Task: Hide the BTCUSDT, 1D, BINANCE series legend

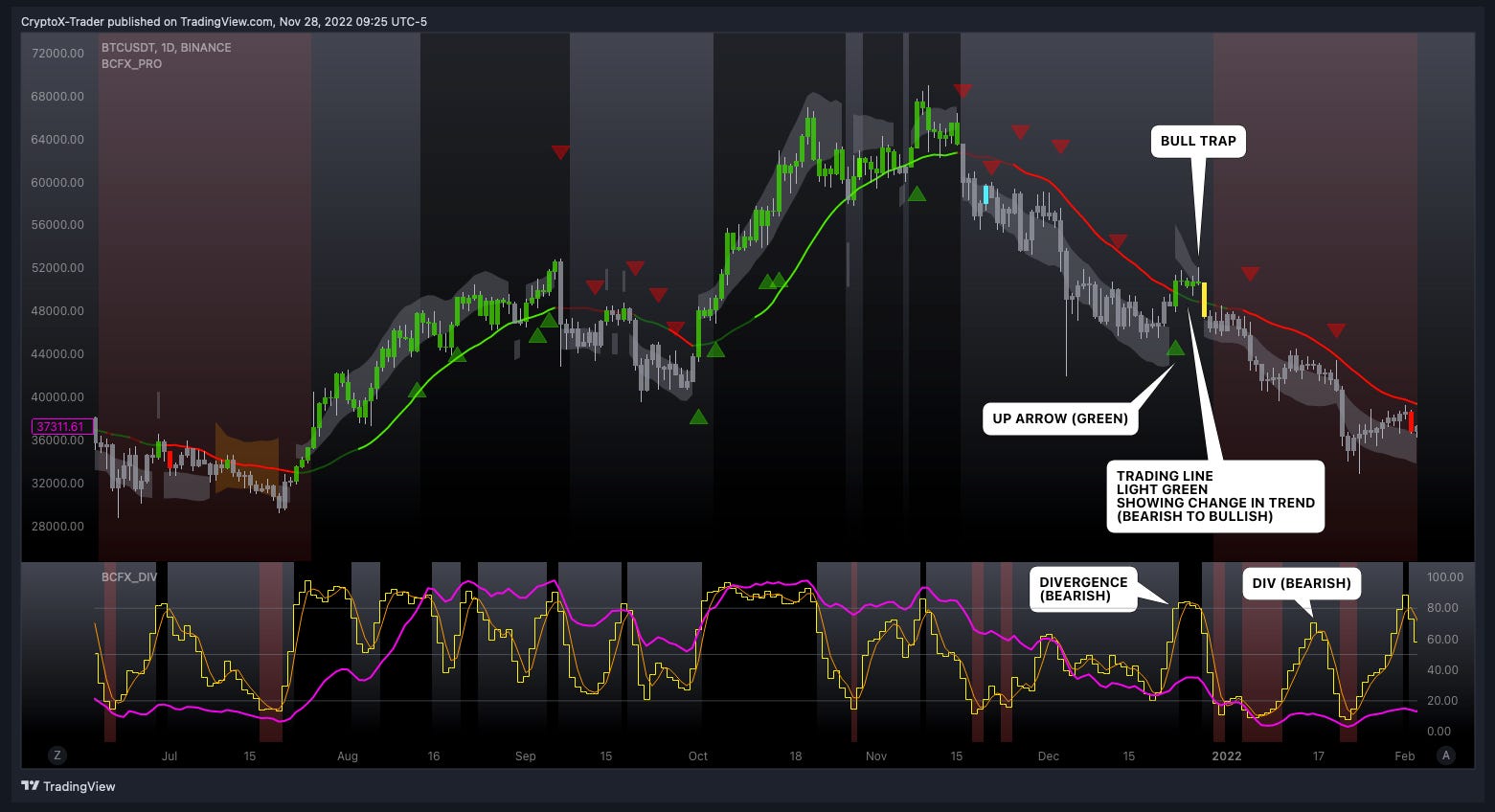Action: pos(165,47)
